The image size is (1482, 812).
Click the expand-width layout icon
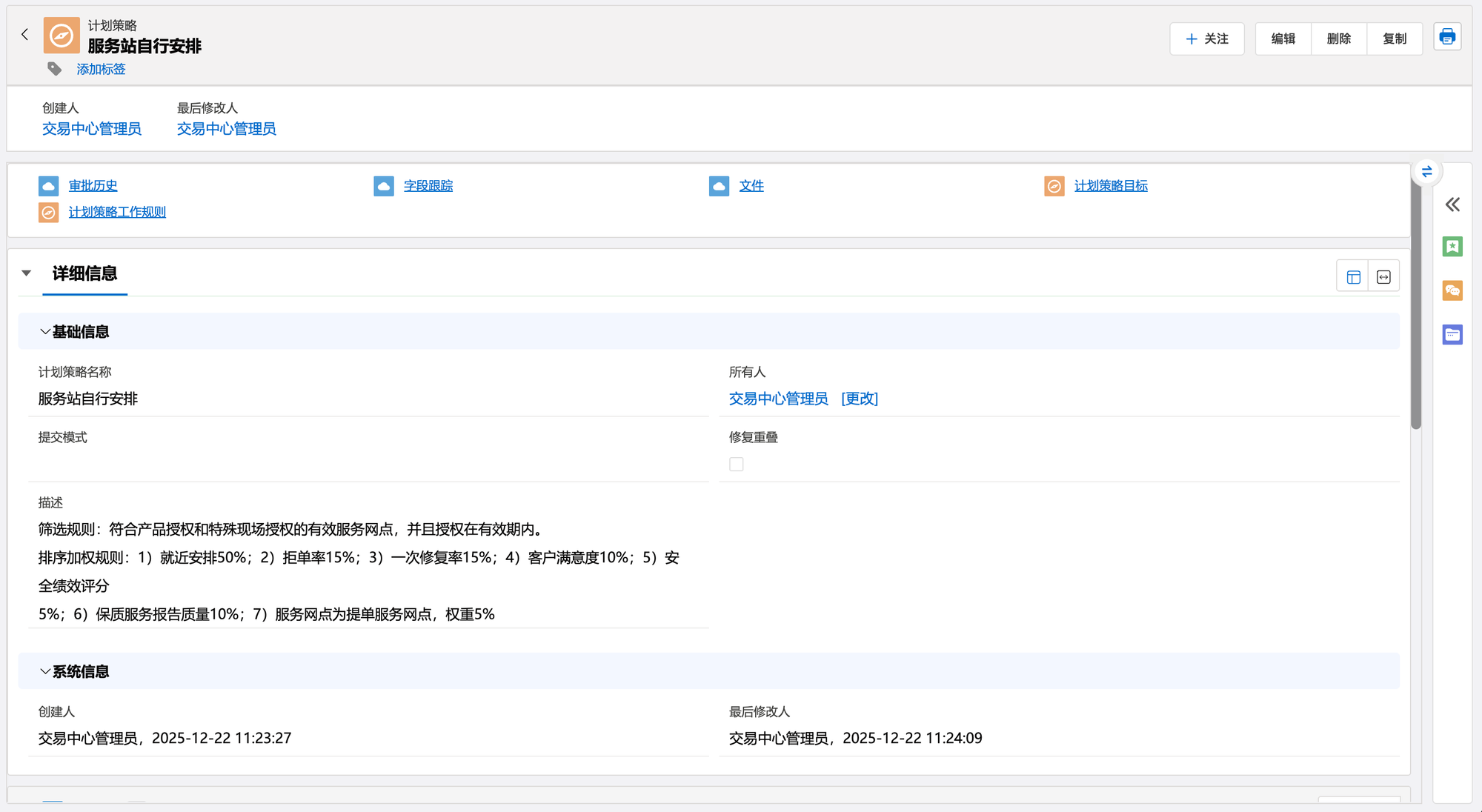[x=1383, y=277]
